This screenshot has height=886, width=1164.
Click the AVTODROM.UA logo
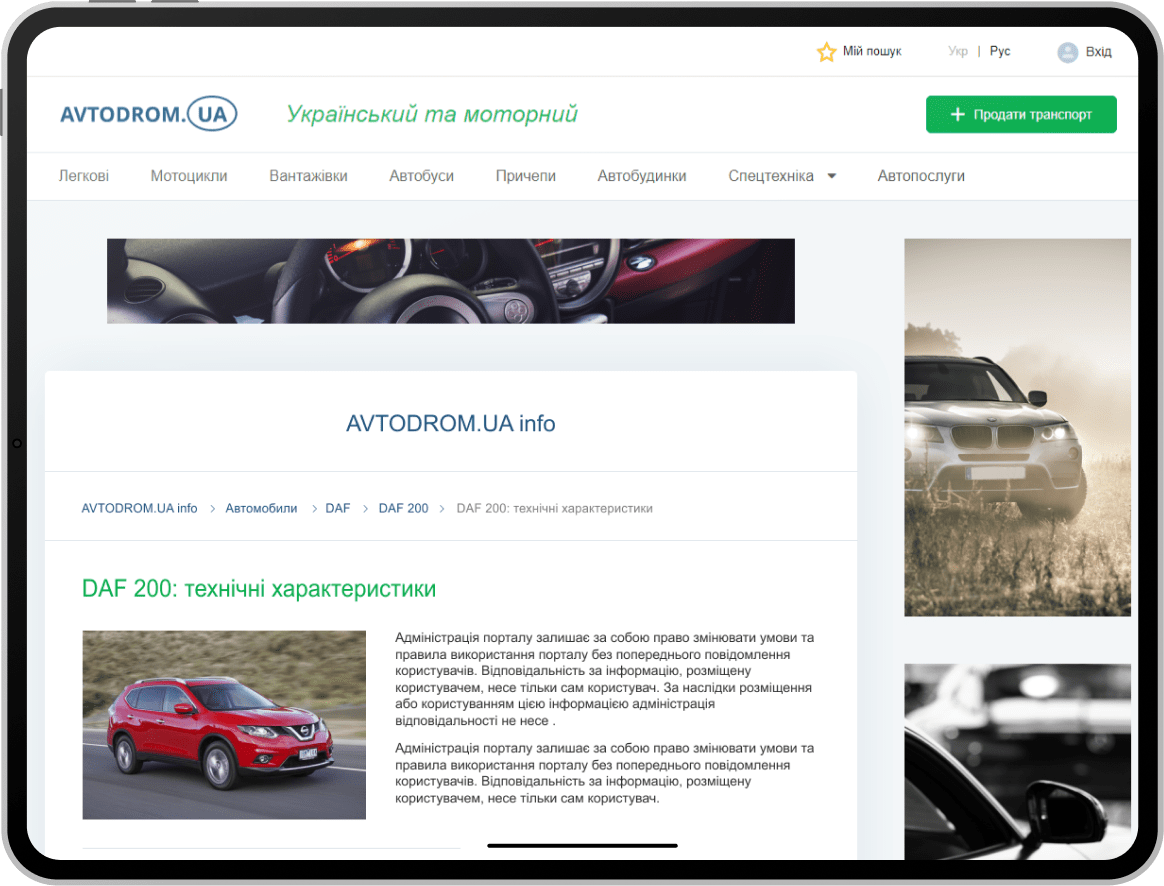pyautogui.click(x=148, y=114)
